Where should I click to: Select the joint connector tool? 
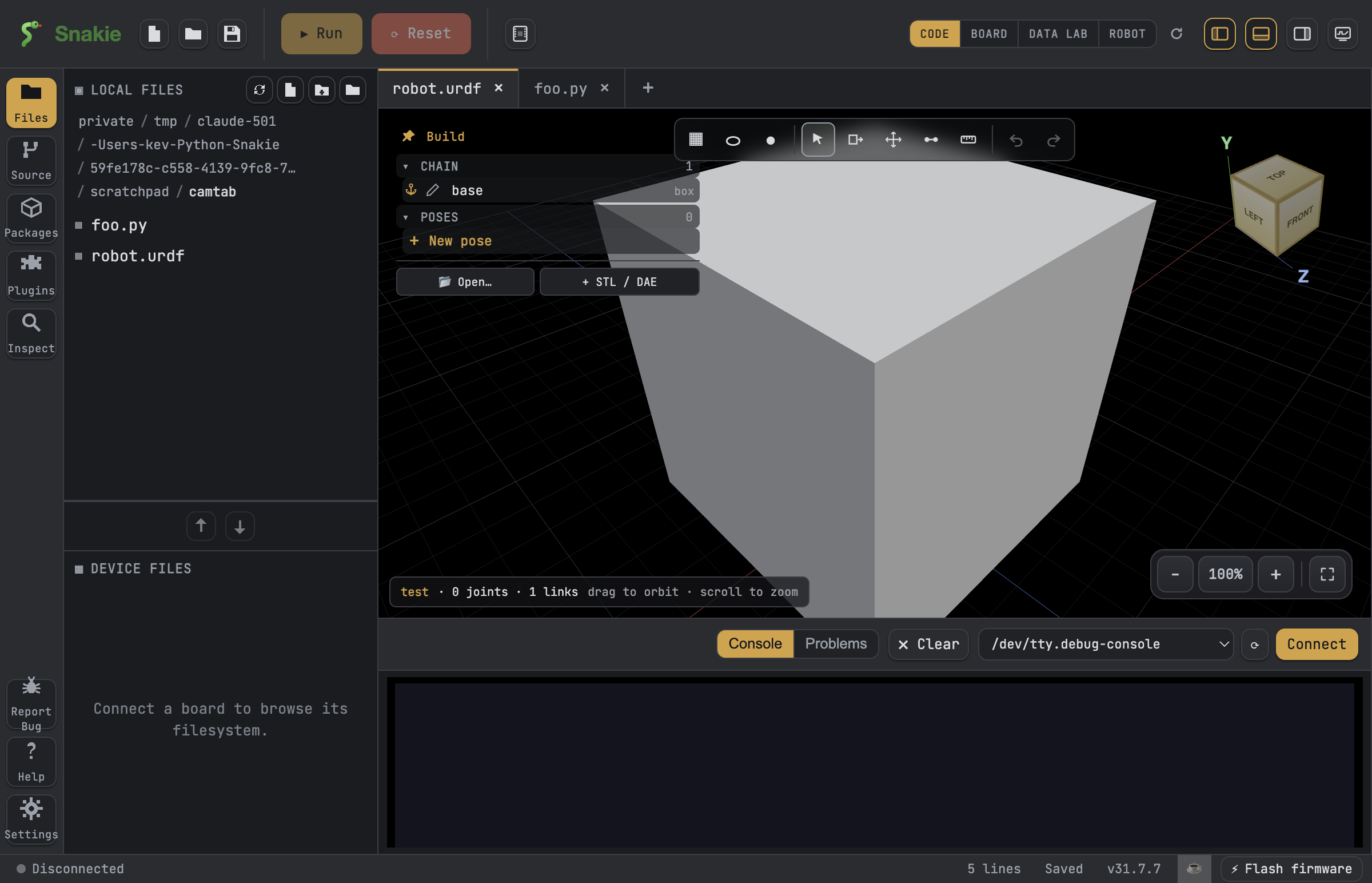931,140
